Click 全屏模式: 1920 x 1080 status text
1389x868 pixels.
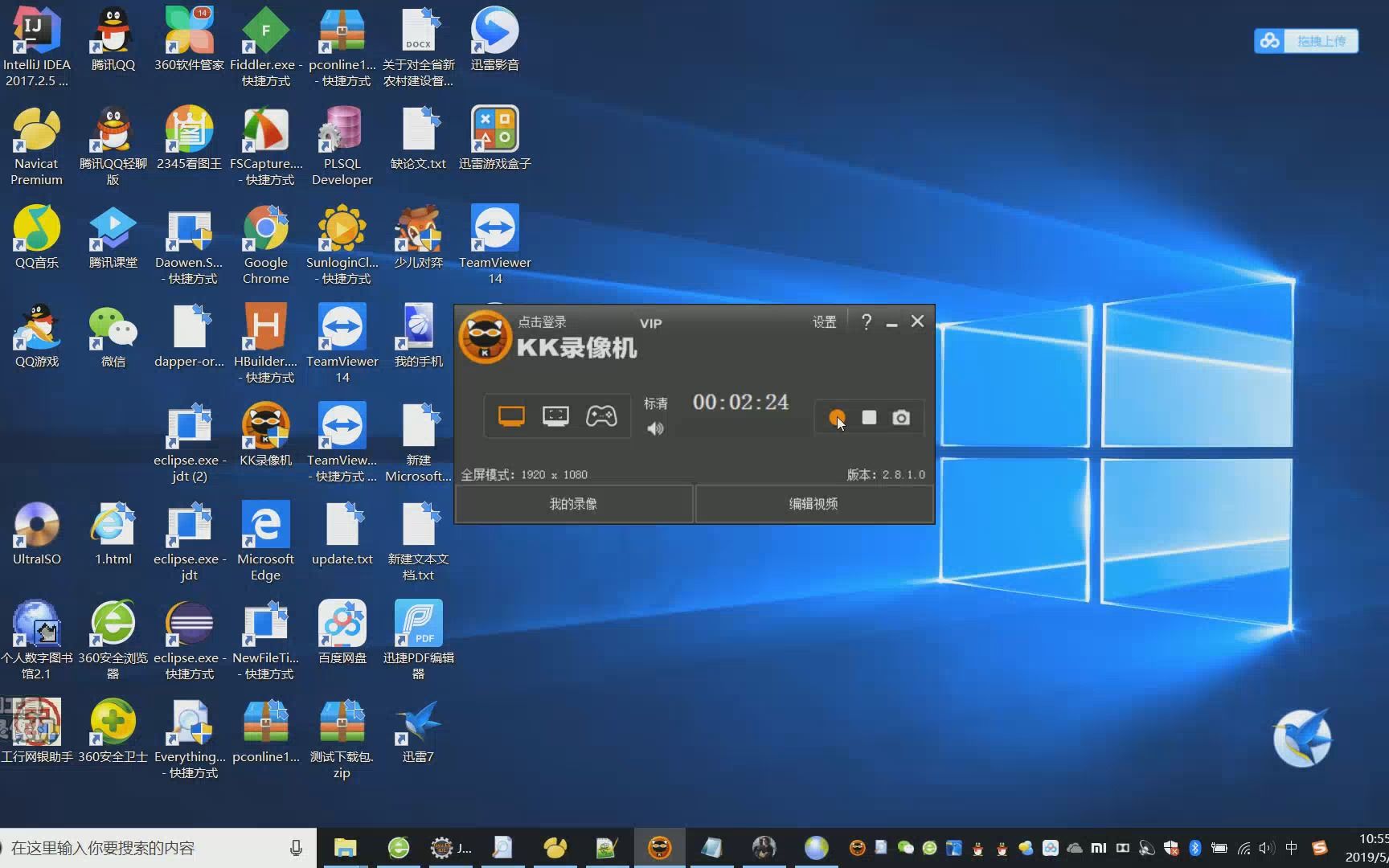pyautogui.click(x=524, y=475)
